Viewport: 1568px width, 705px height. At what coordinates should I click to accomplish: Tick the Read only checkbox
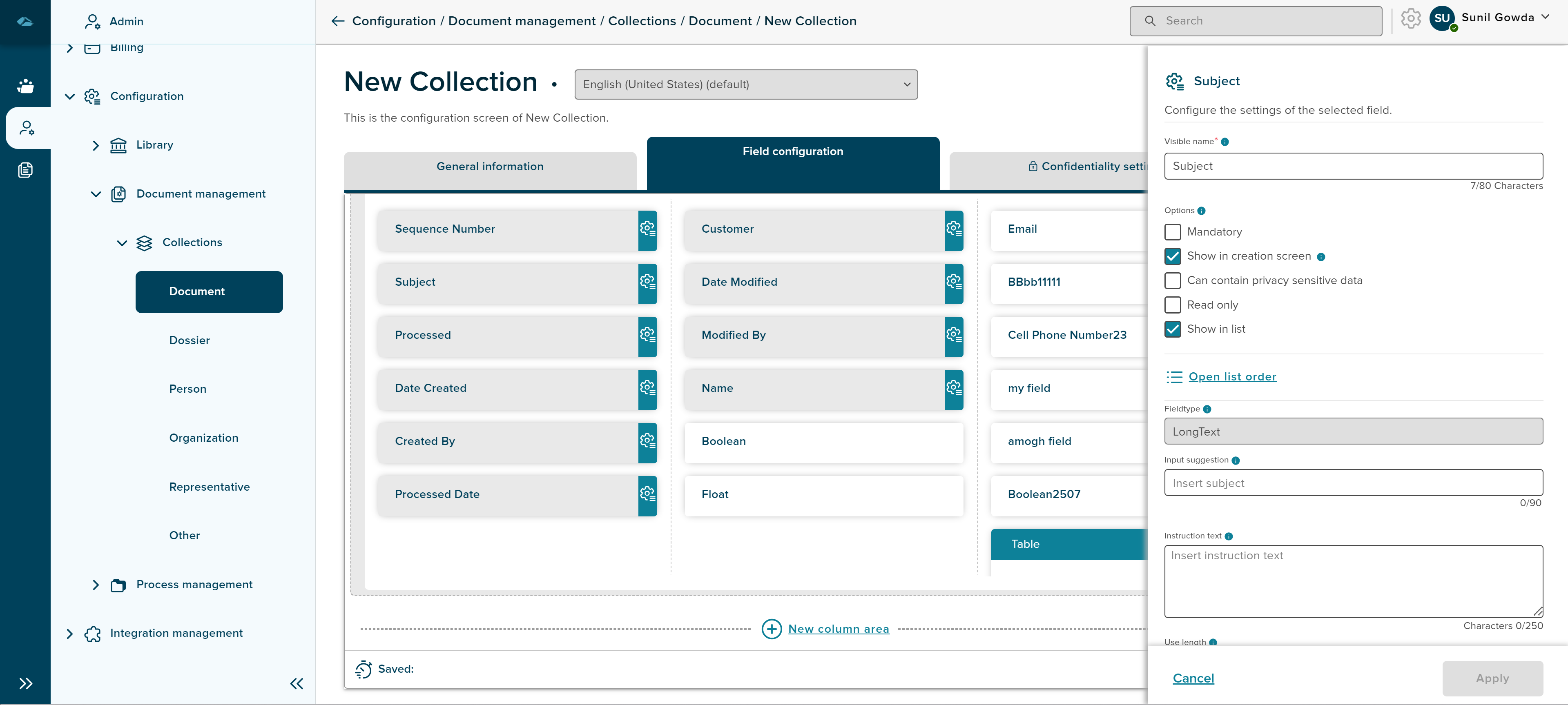[x=1172, y=305]
